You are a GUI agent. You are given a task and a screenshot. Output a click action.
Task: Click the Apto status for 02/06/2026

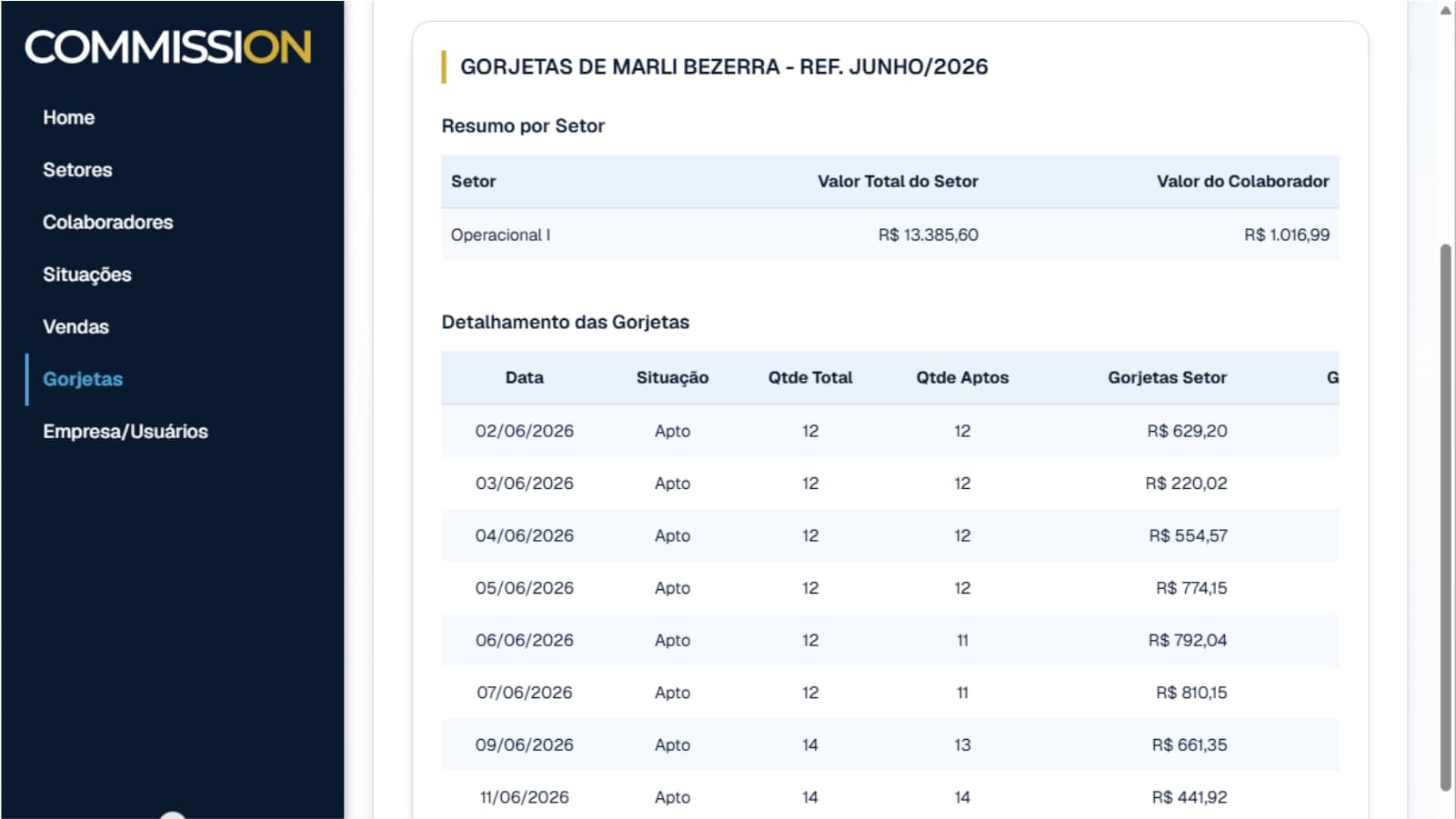point(672,431)
